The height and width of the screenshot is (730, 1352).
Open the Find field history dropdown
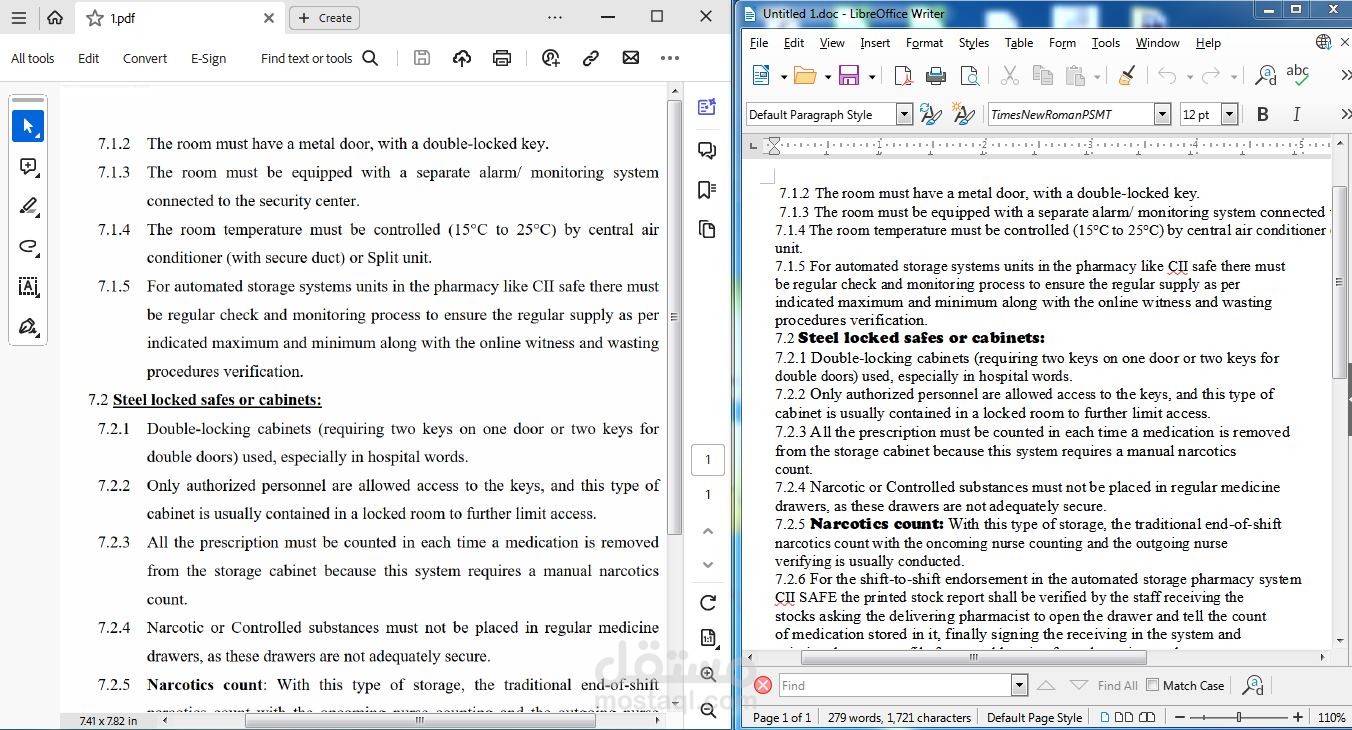pos(1019,686)
